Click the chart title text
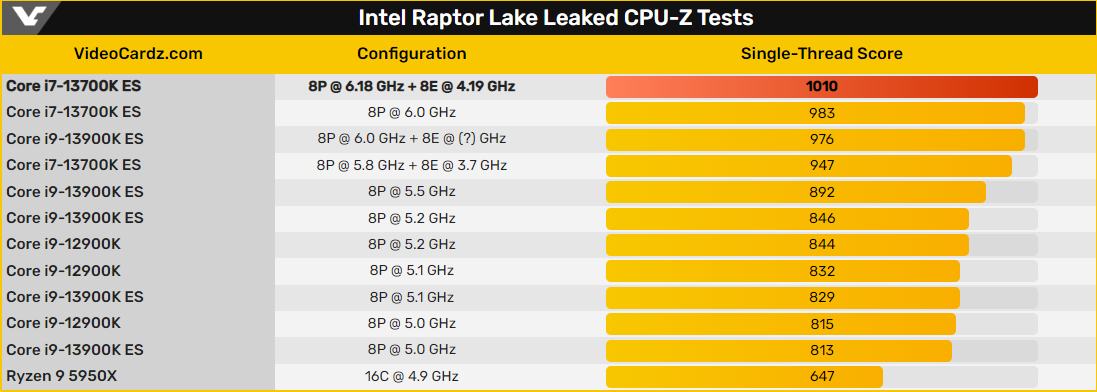Screen dimensions: 1097x392 (x=556, y=18)
